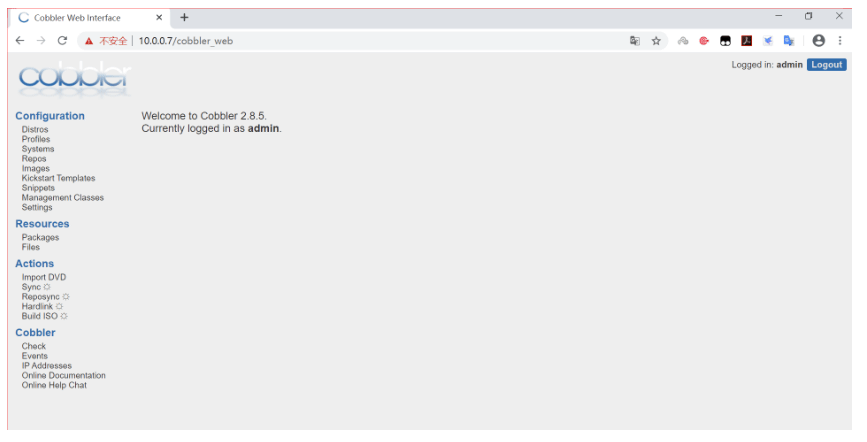Log out with the Logout button

pos(827,65)
